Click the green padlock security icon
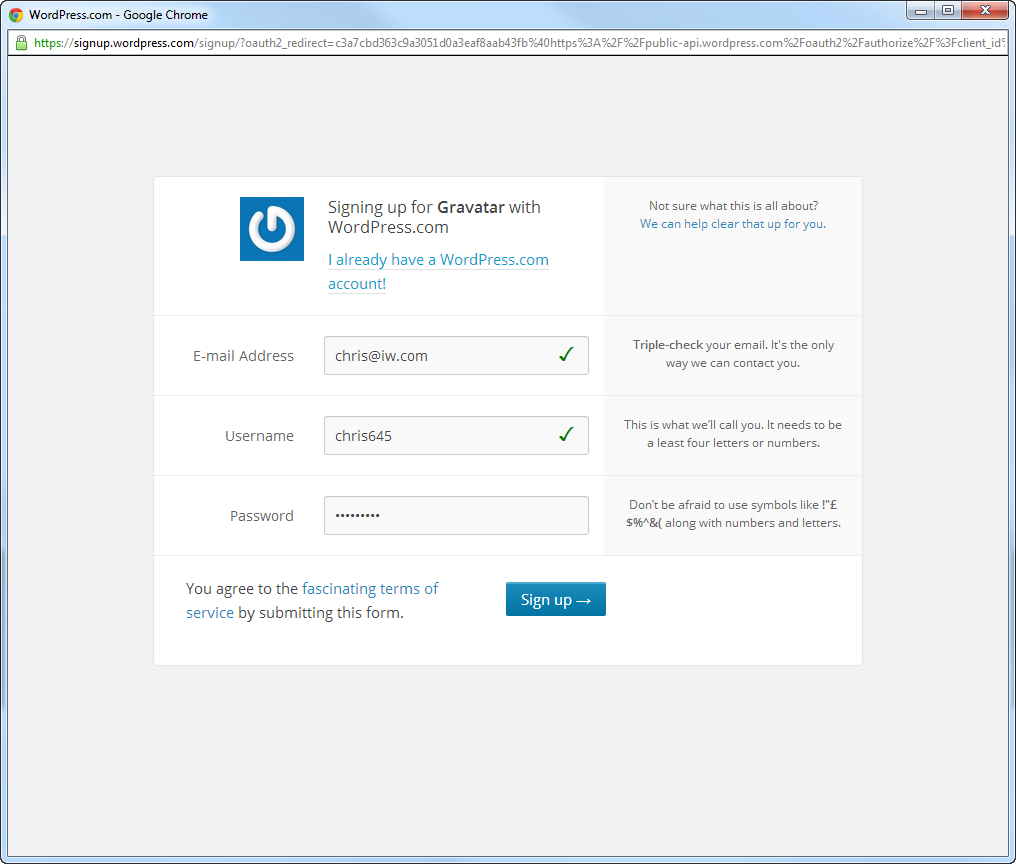1016x864 pixels. point(21,43)
